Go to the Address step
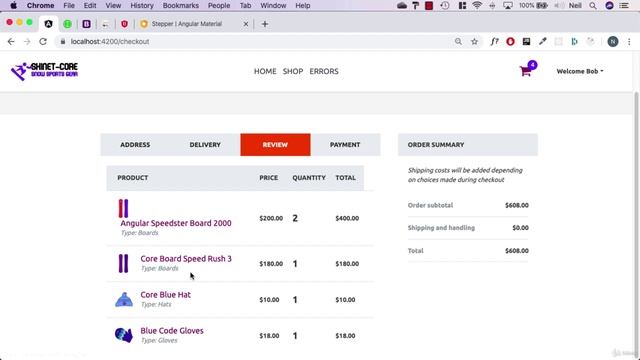 [135, 145]
